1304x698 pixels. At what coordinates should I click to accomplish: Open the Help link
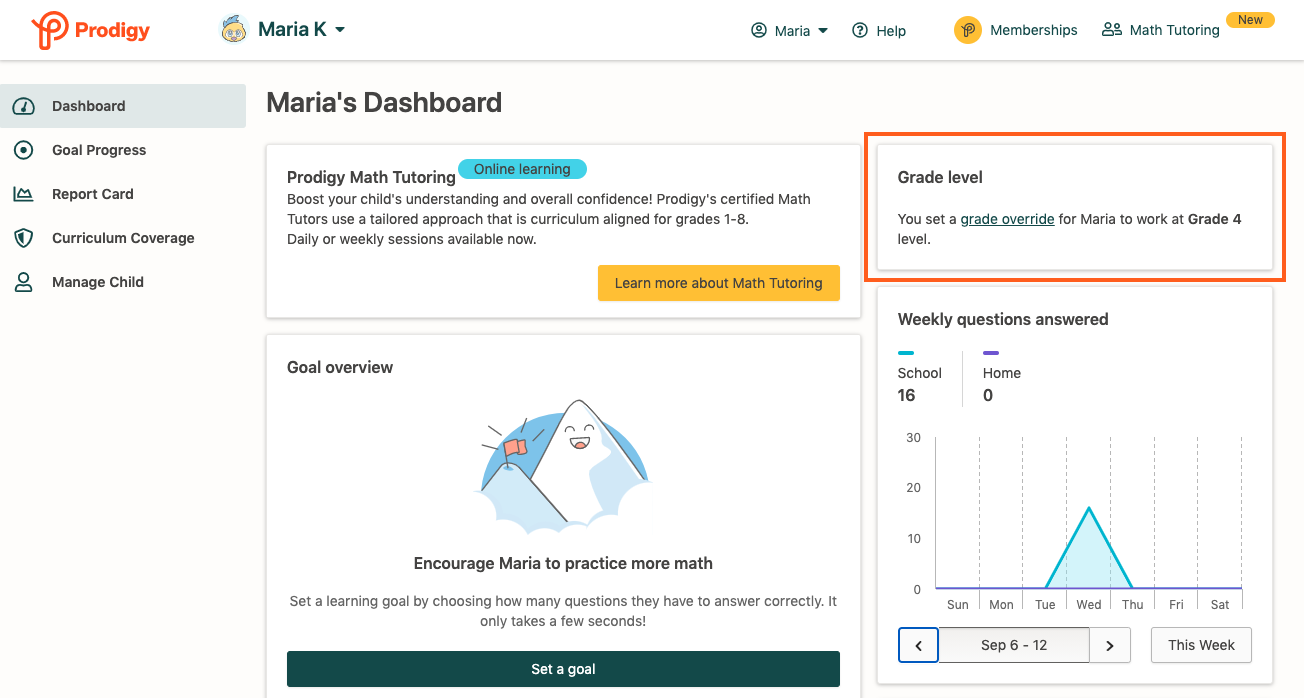pyautogui.click(x=879, y=30)
